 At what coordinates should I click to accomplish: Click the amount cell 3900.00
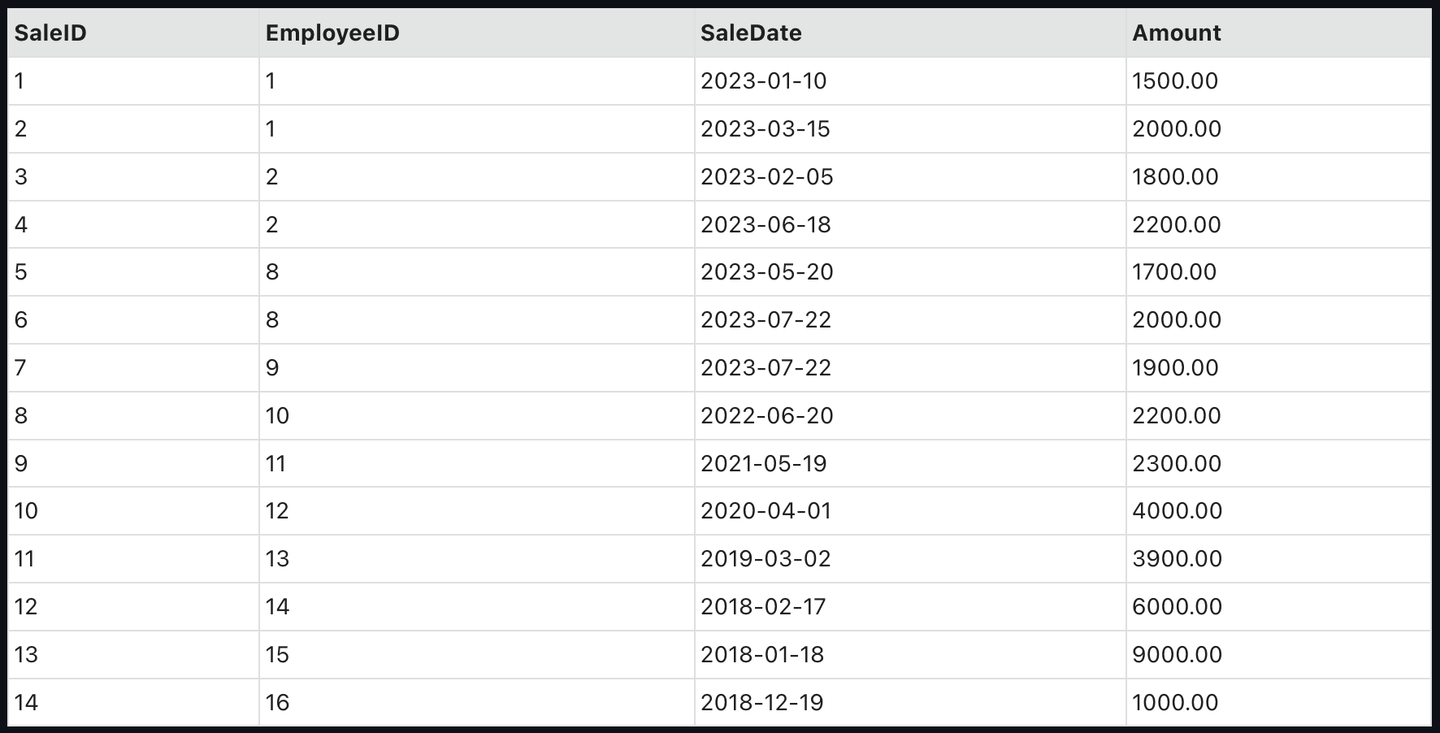1177,559
